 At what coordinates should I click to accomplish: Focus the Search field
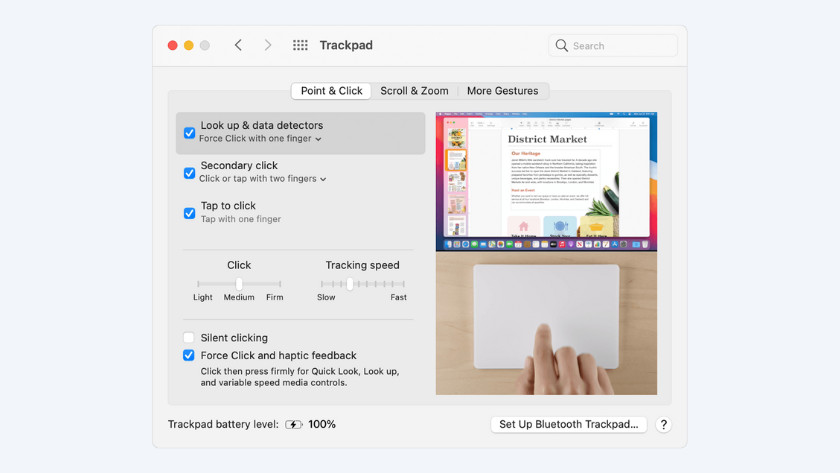[x=613, y=46]
